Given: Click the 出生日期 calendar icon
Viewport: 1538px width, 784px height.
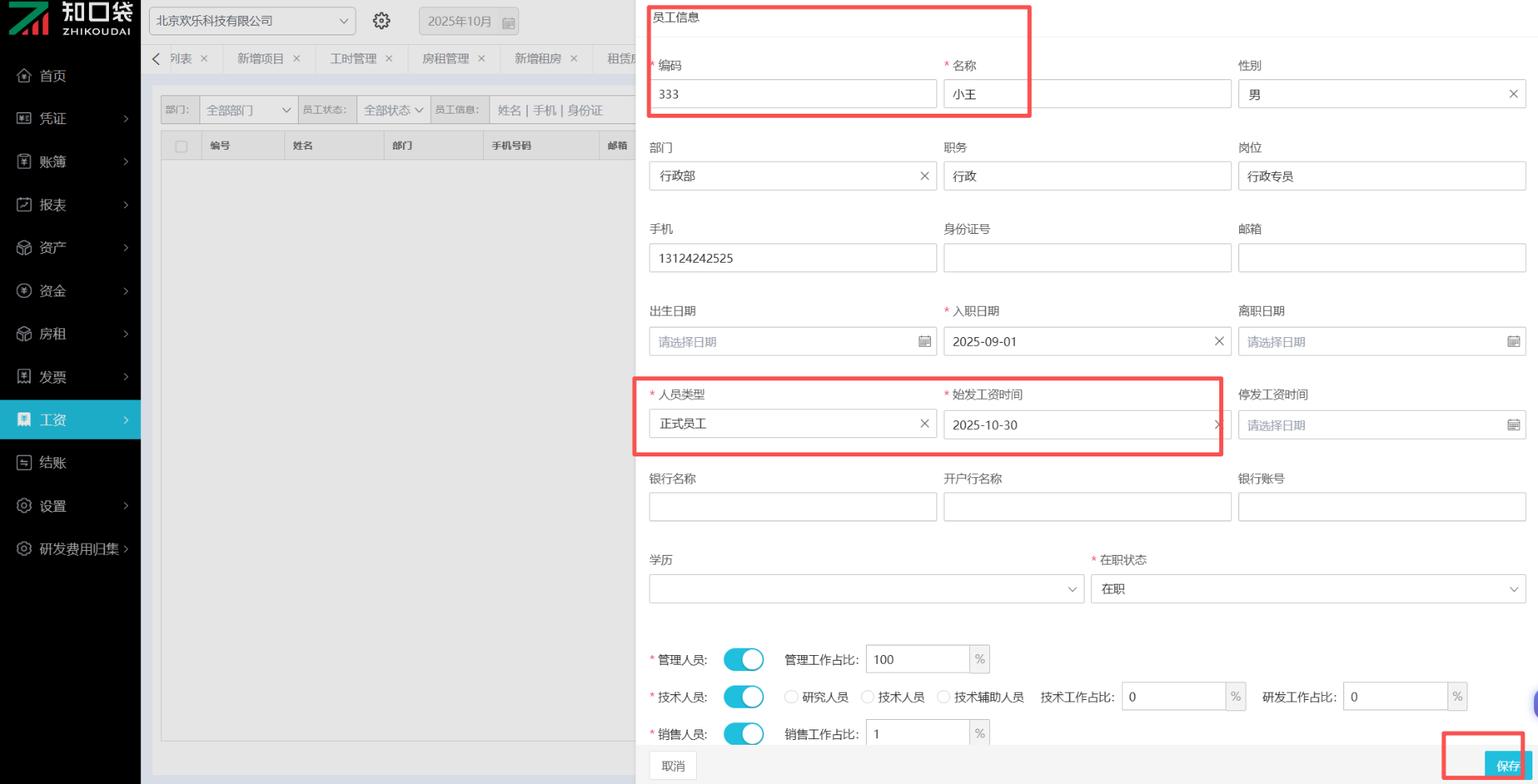Looking at the screenshot, I should click(x=924, y=342).
